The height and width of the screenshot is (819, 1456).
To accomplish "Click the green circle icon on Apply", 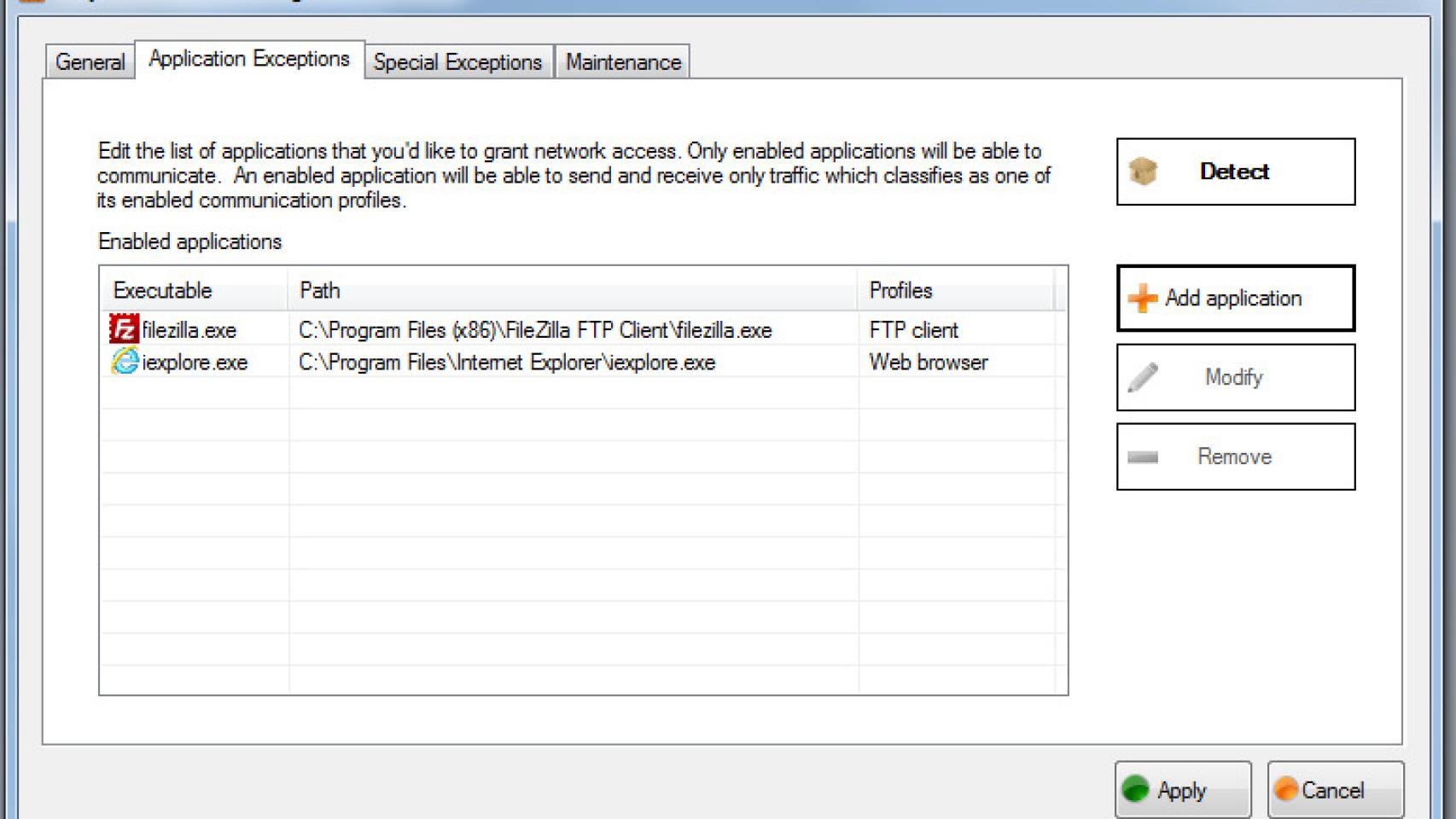I will [1136, 790].
